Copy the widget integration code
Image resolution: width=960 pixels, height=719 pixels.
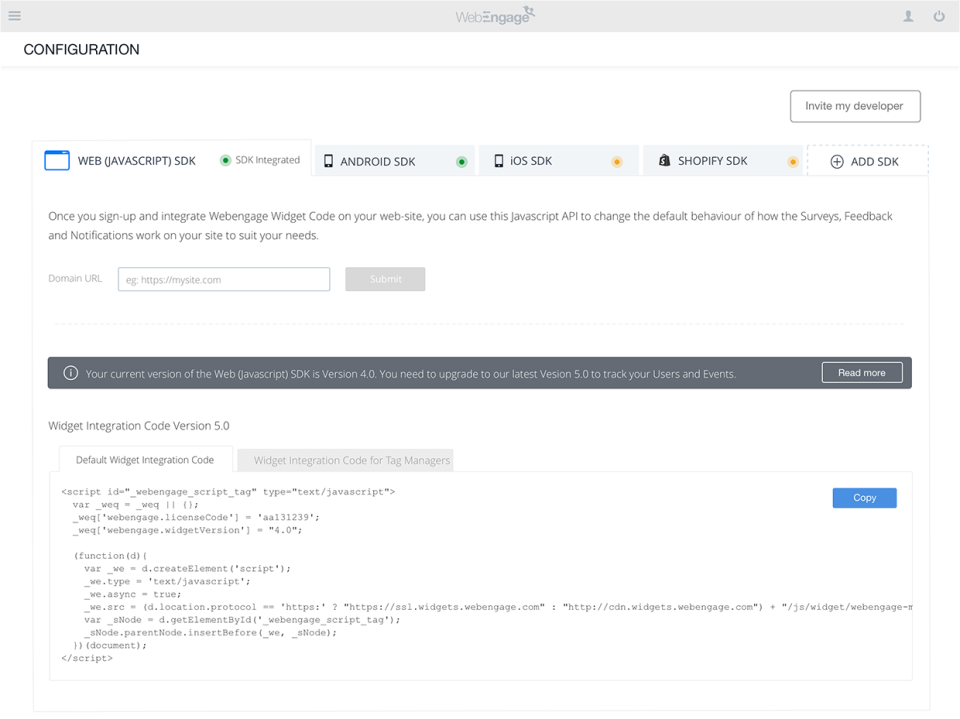864,498
